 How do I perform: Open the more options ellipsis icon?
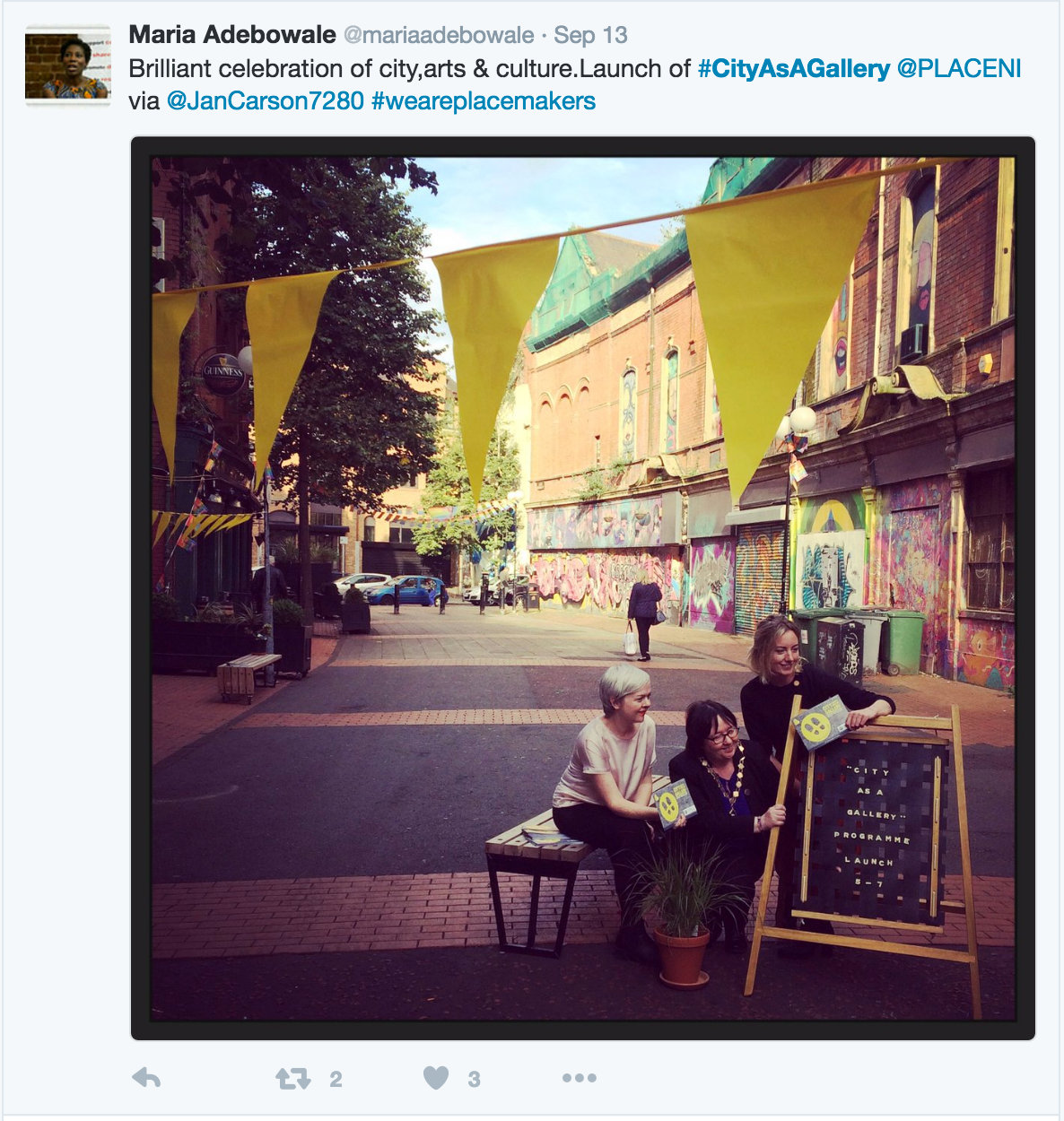pyautogui.click(x=579, y=1078)
